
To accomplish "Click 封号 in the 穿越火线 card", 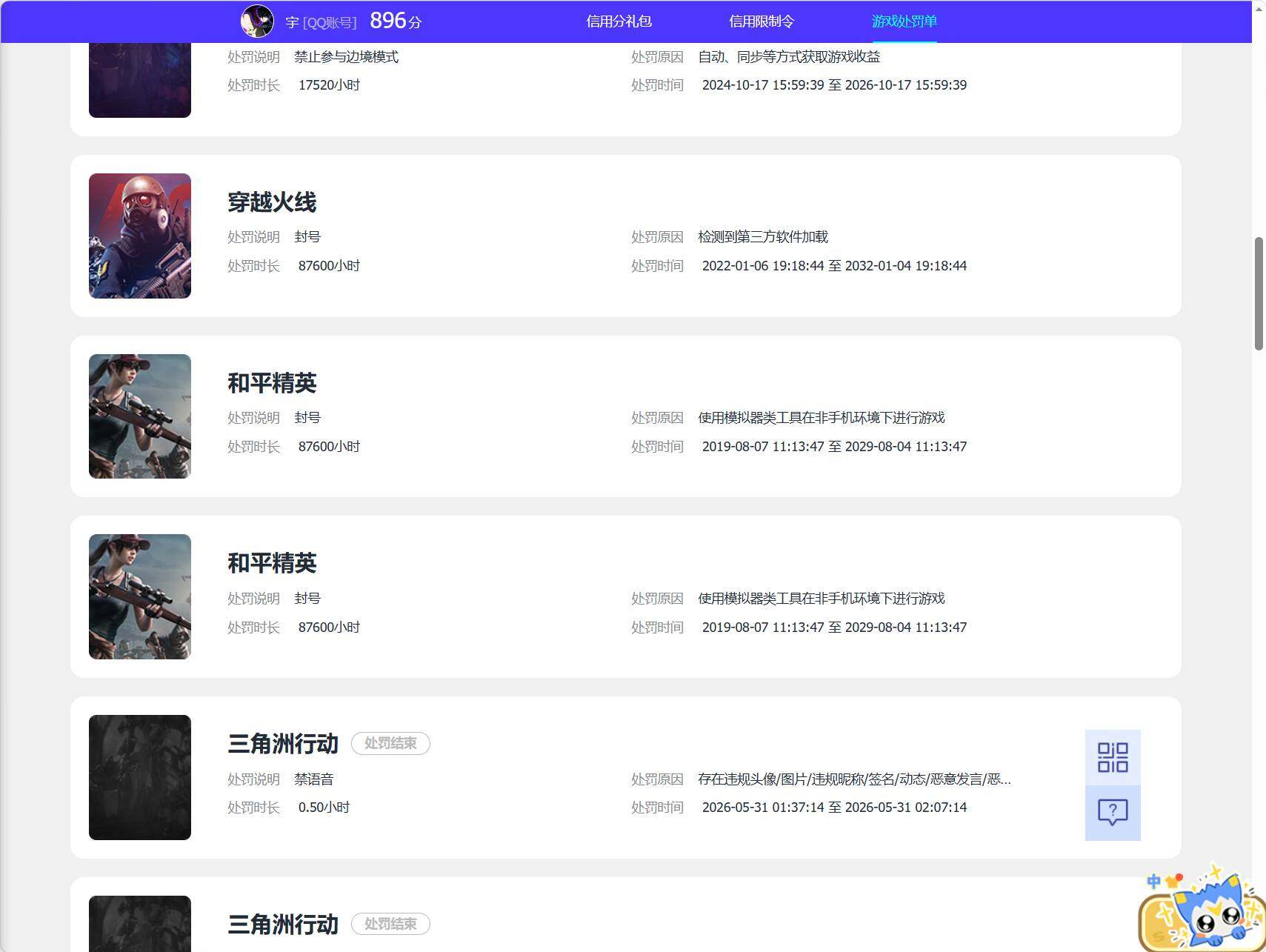I will tap(307, 237).
